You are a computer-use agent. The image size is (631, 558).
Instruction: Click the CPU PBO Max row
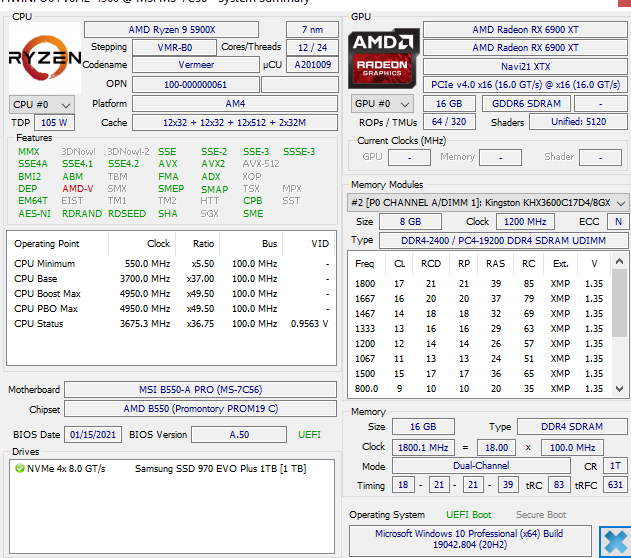click(x=171, y=309)
